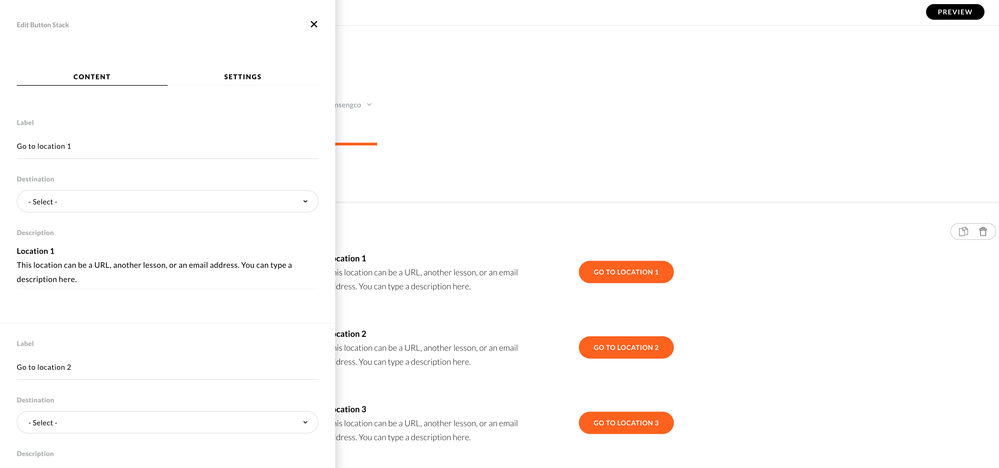
Task: Click the Location 1 description text in panel
Action: (154, 272)
